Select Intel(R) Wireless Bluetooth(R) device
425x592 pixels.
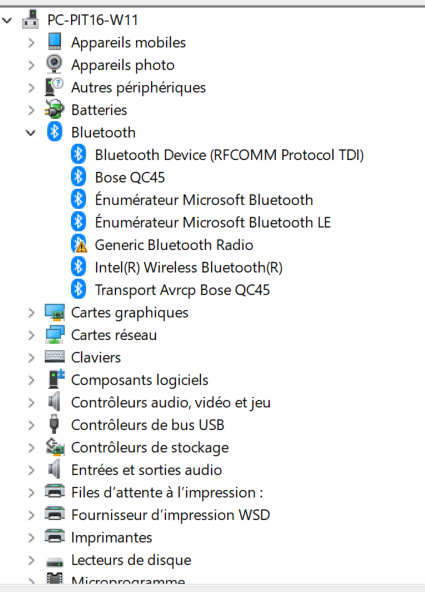pos(189,267)
